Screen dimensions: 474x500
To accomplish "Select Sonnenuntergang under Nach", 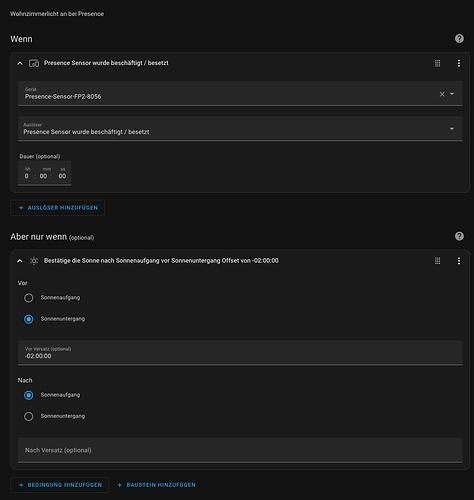I will 29,416.
